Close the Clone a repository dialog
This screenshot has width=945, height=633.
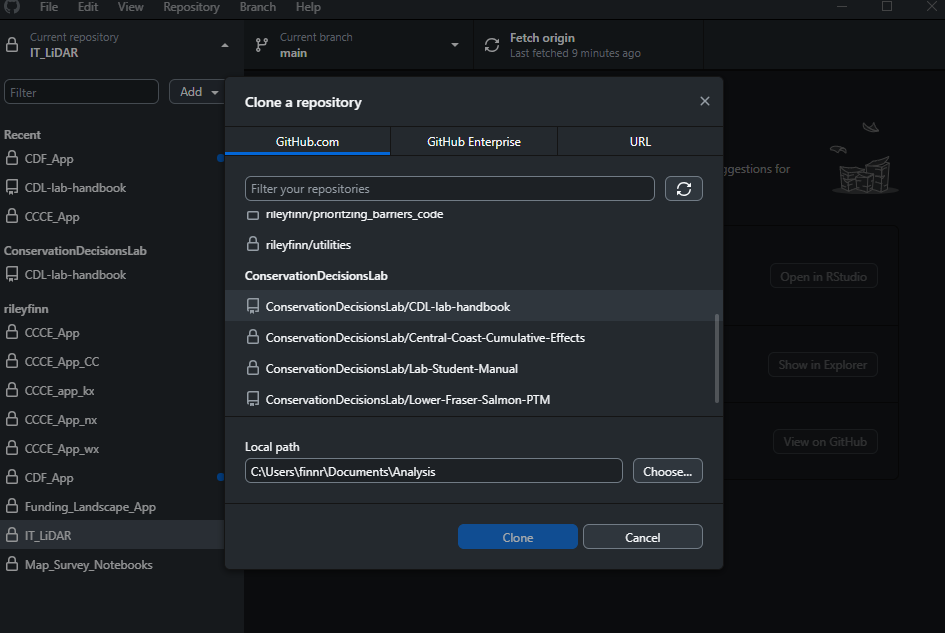[705, 101]
